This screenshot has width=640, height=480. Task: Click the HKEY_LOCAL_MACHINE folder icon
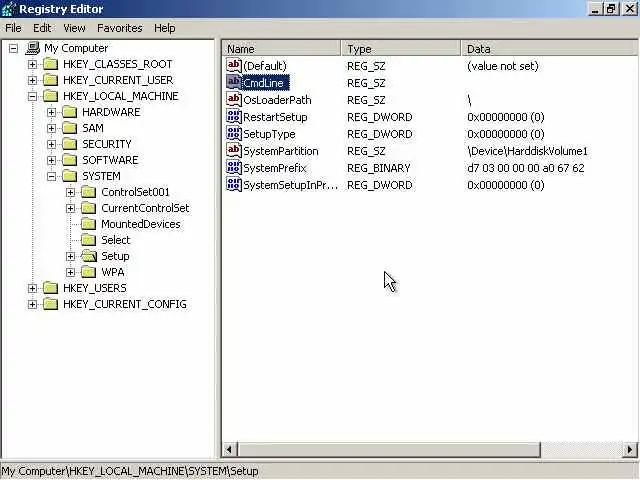coord(51,96)
